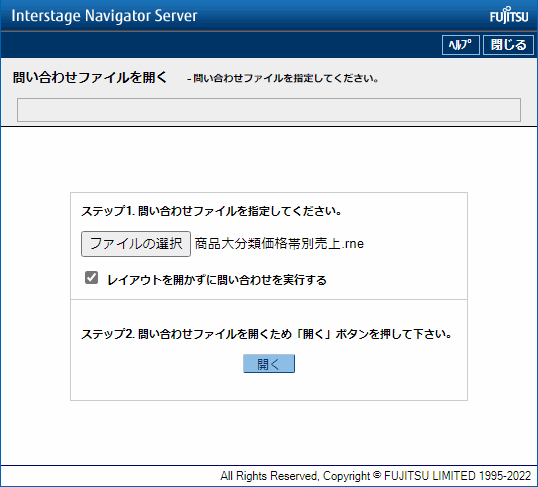Click the copyright notice in the footer
538x487 pixels.
point(376,476)
